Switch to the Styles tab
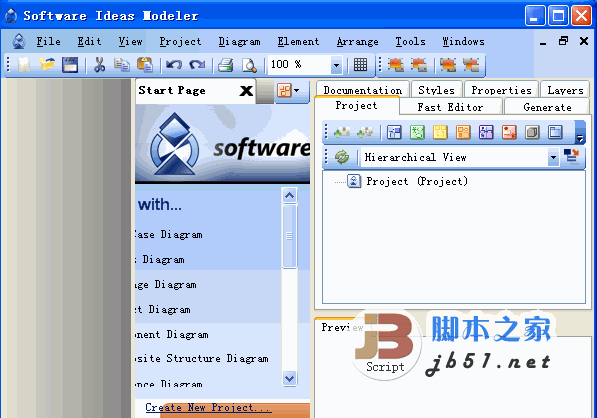Viewport: 597px width, 418px height. click(436, 90)
